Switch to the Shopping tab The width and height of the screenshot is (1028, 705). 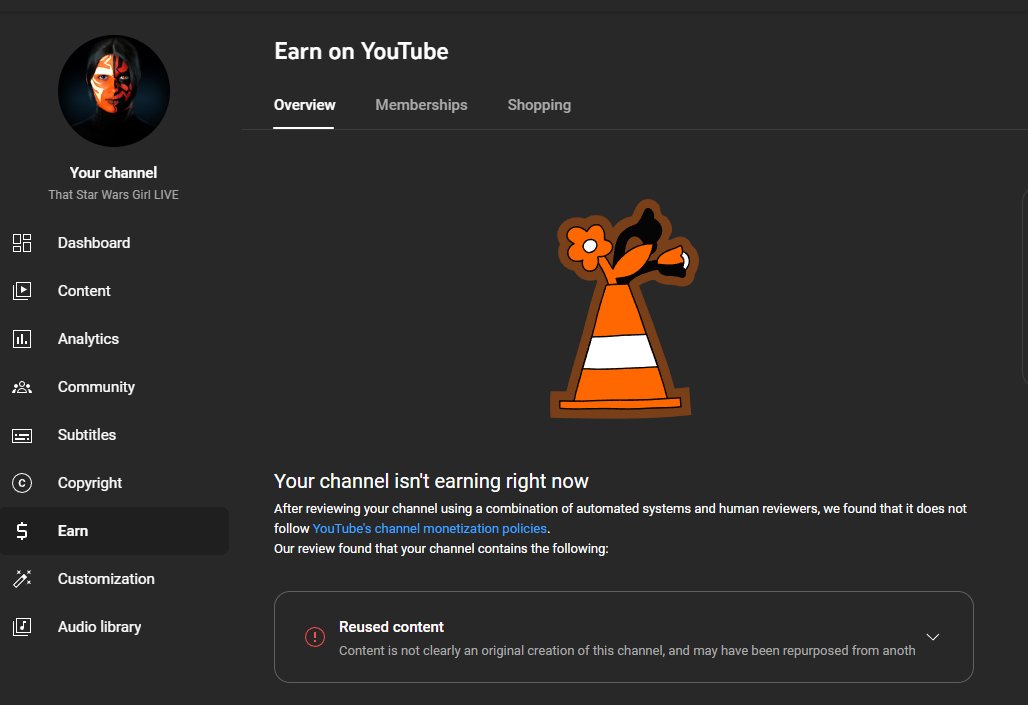click(x=539, y=105)
